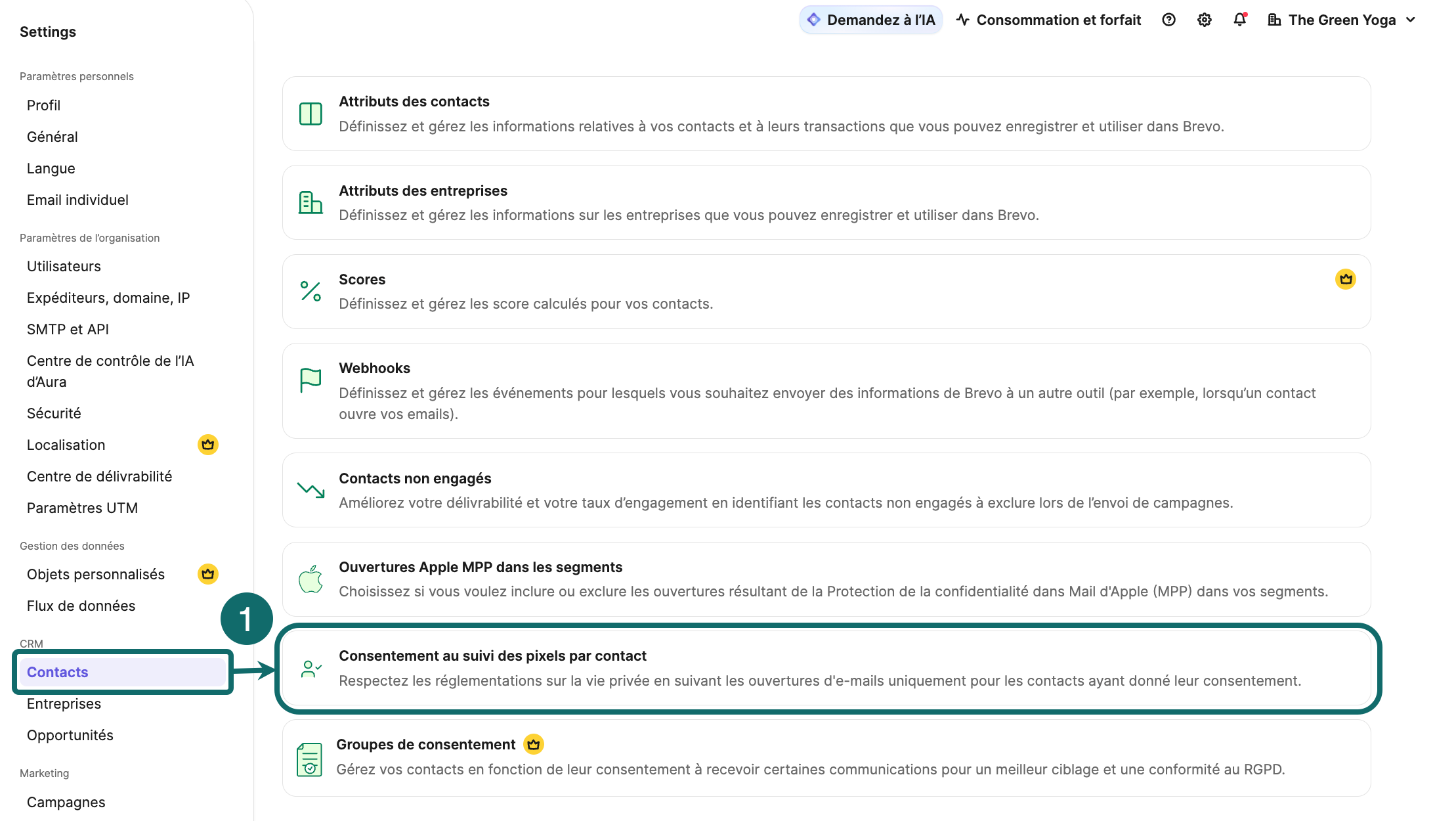Click the Attributs des contacts columns icon

[x=310, y=114]
